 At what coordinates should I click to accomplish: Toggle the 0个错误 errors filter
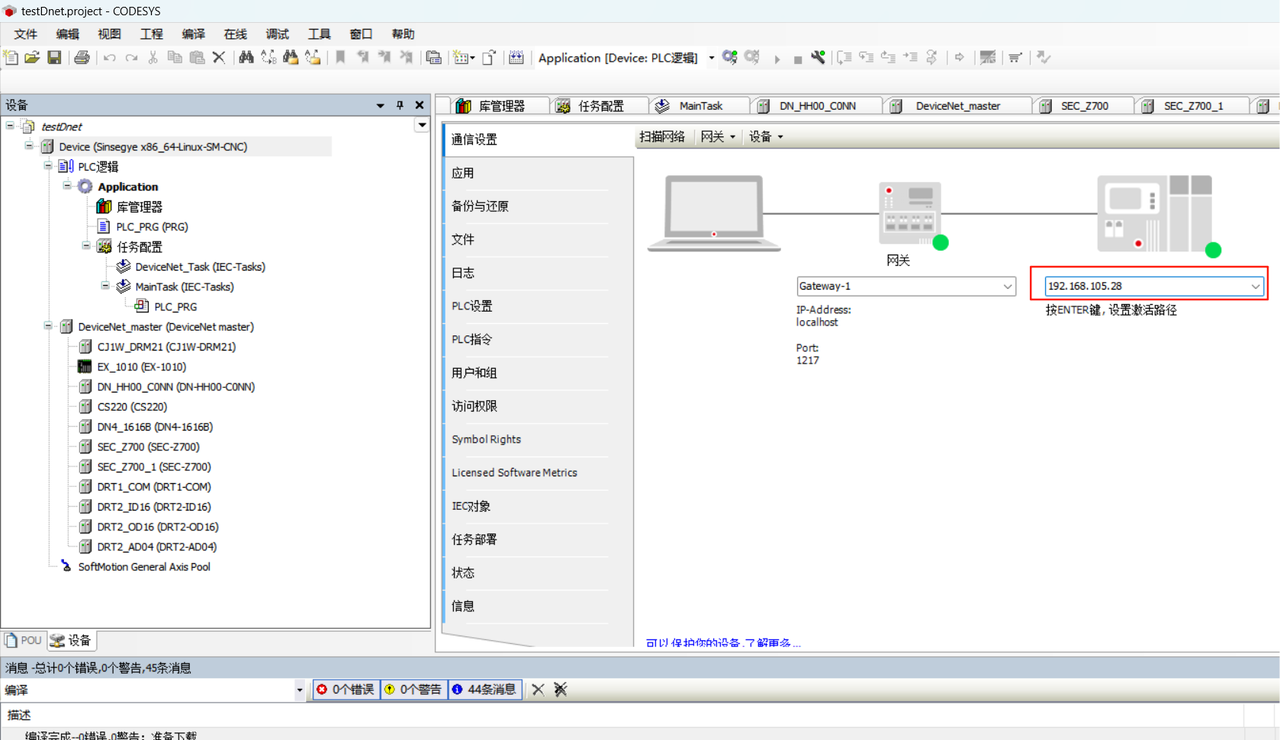pyautogui.click(x=346, y=689)
